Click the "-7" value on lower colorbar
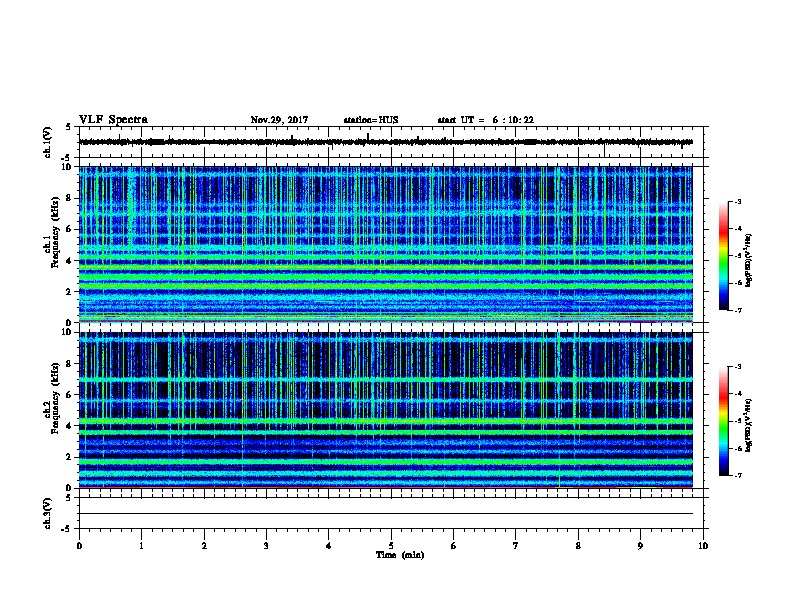Image resolution: width=792 pixels, height=612 pixels. click(737, 475)
